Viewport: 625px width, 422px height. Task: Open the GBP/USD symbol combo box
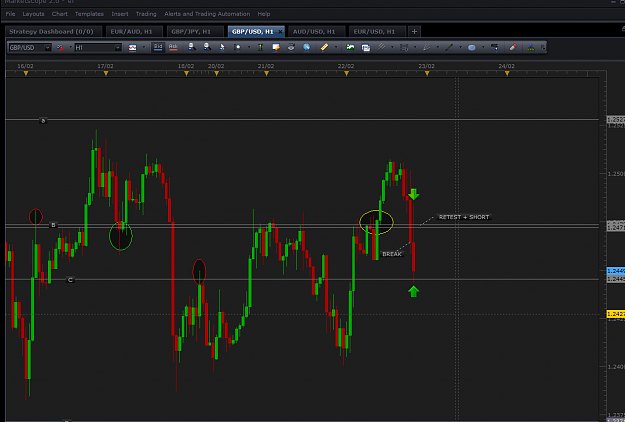coord(30,47)
